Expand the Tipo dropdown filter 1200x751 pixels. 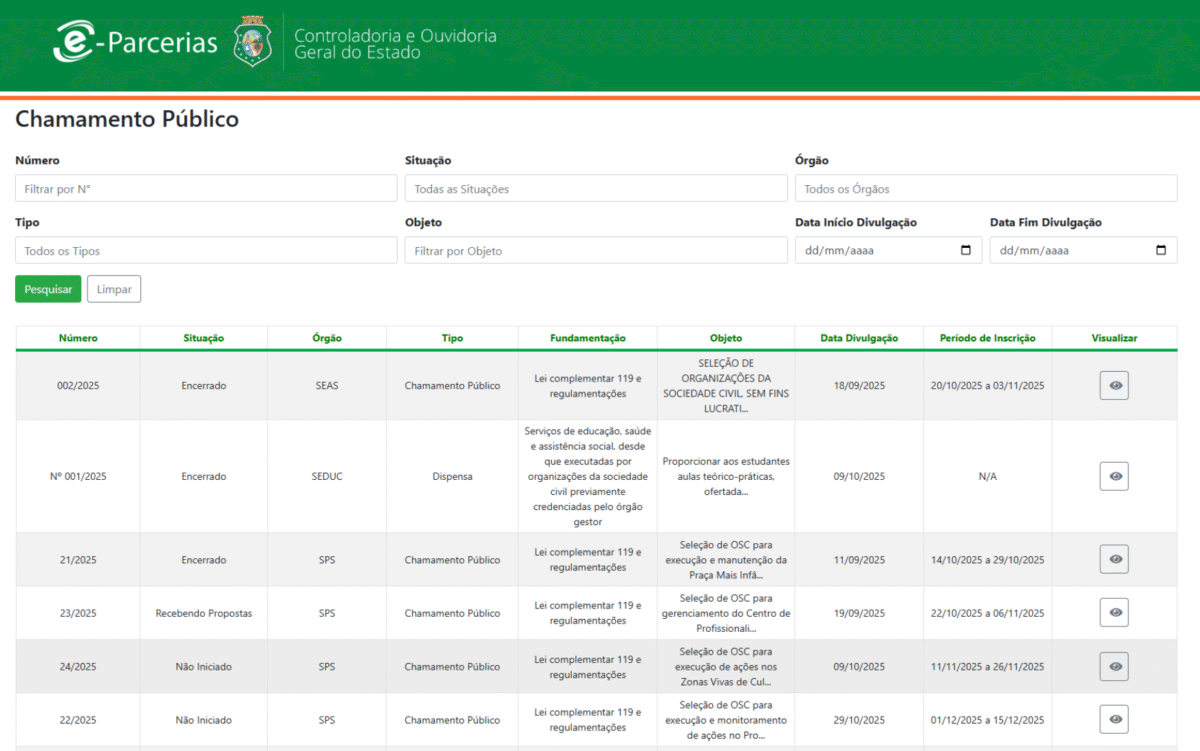click(206, 251)
